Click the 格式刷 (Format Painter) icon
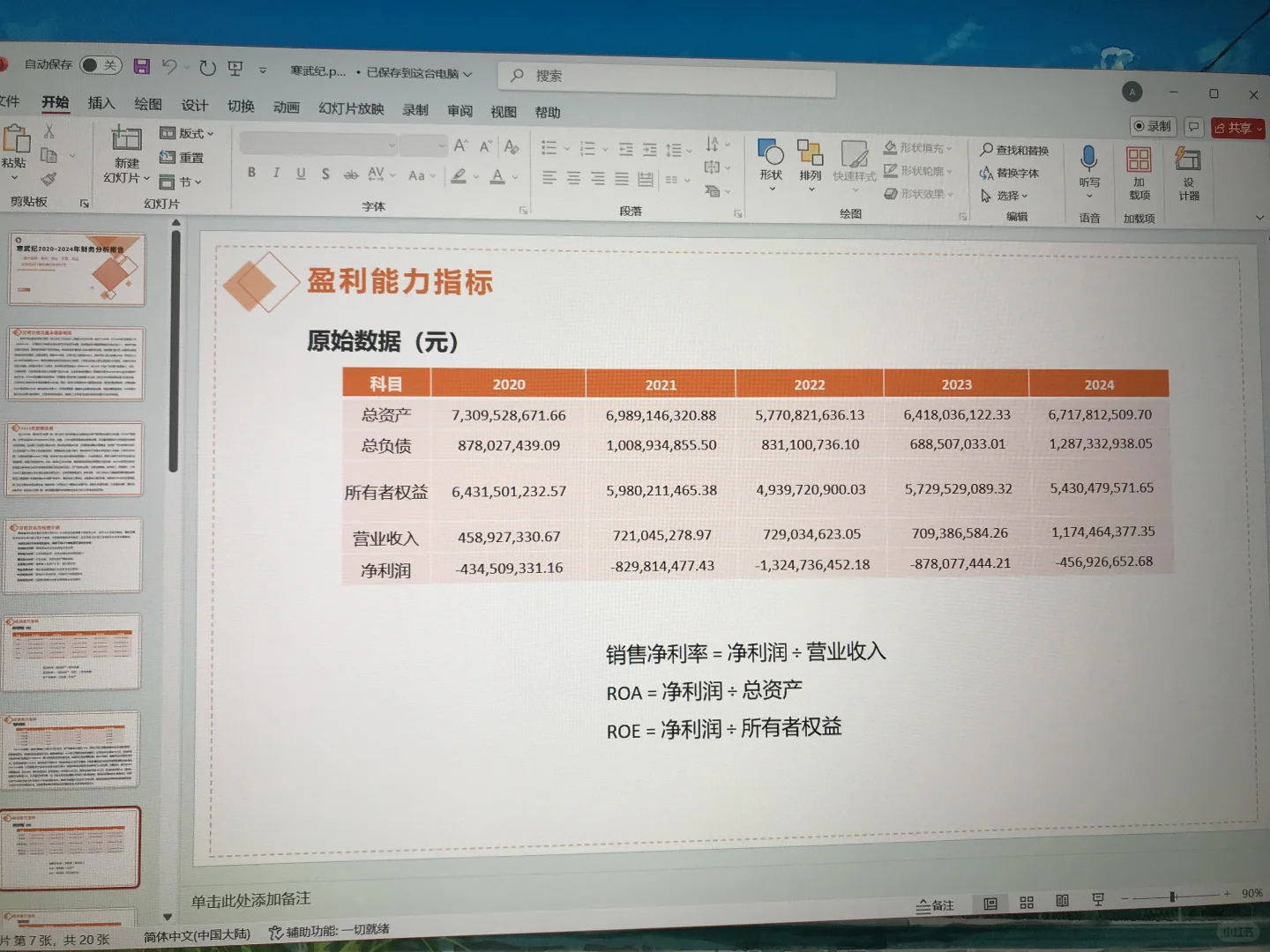Image resolution: width=1270 pixels, height=952 pixels. coord(49,177)
